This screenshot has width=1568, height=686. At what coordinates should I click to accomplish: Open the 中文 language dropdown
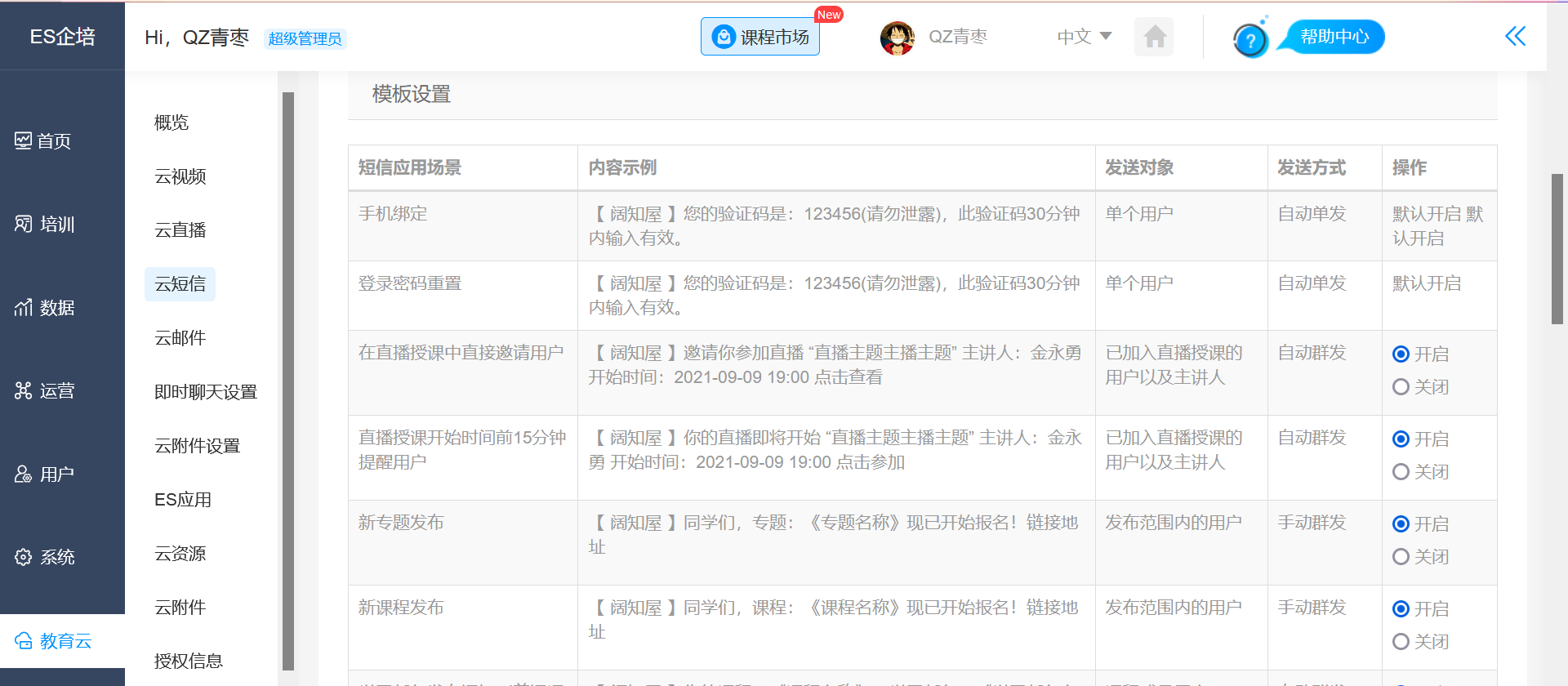(1084, 37)
